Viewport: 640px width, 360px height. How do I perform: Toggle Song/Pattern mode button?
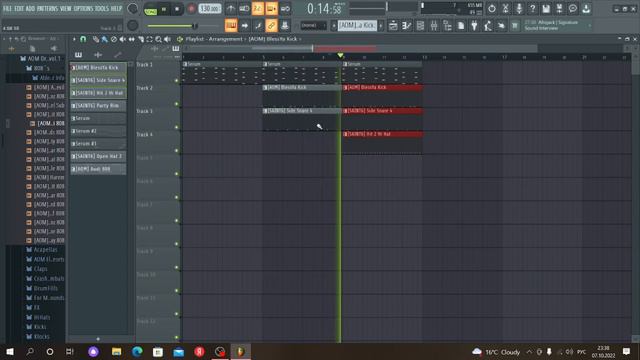click(x=151, y=9)
